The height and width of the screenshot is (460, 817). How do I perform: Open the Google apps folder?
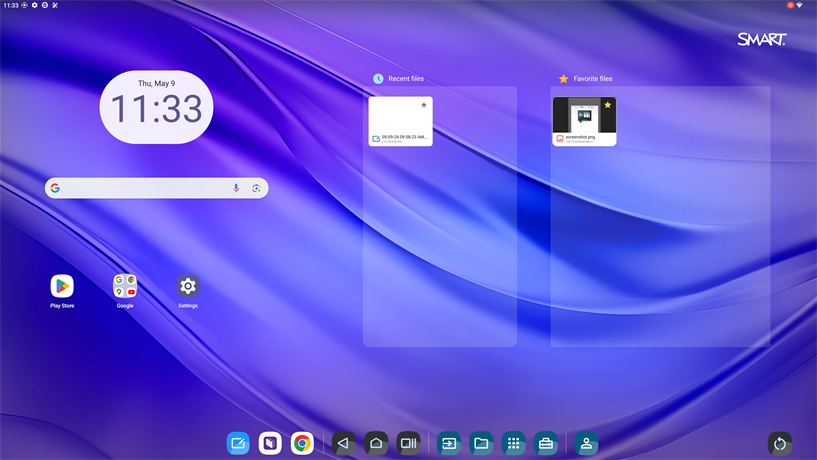(125, 286)
